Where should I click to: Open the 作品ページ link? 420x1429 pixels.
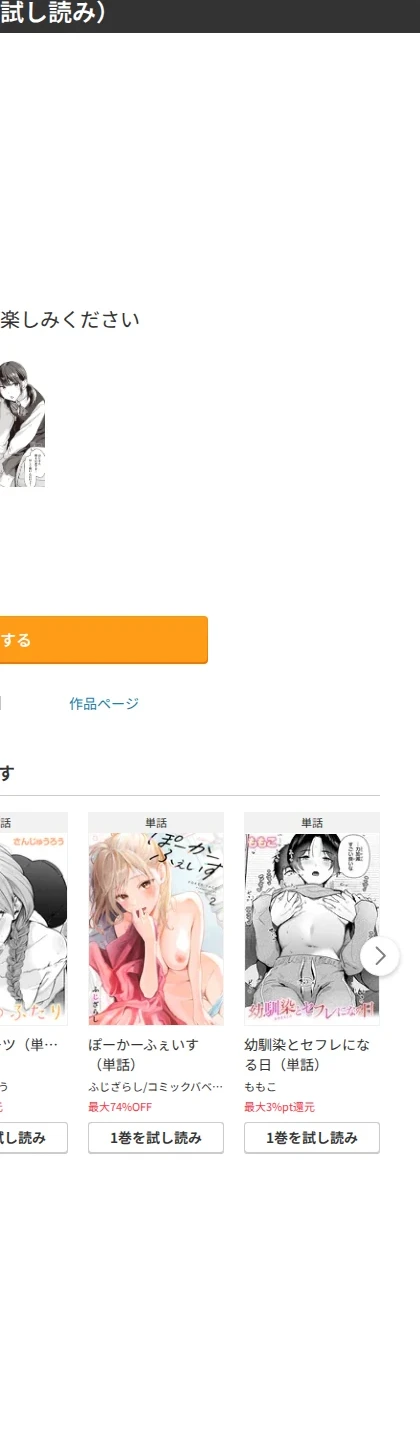coord(104,704)
